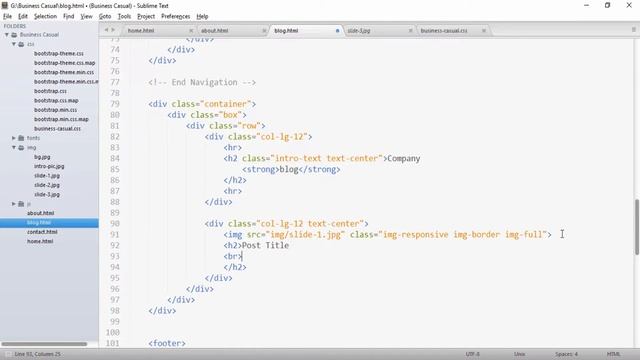Open slide-2.jpg in sidebar
Screen dimensions: 640x360
(47, 185)
